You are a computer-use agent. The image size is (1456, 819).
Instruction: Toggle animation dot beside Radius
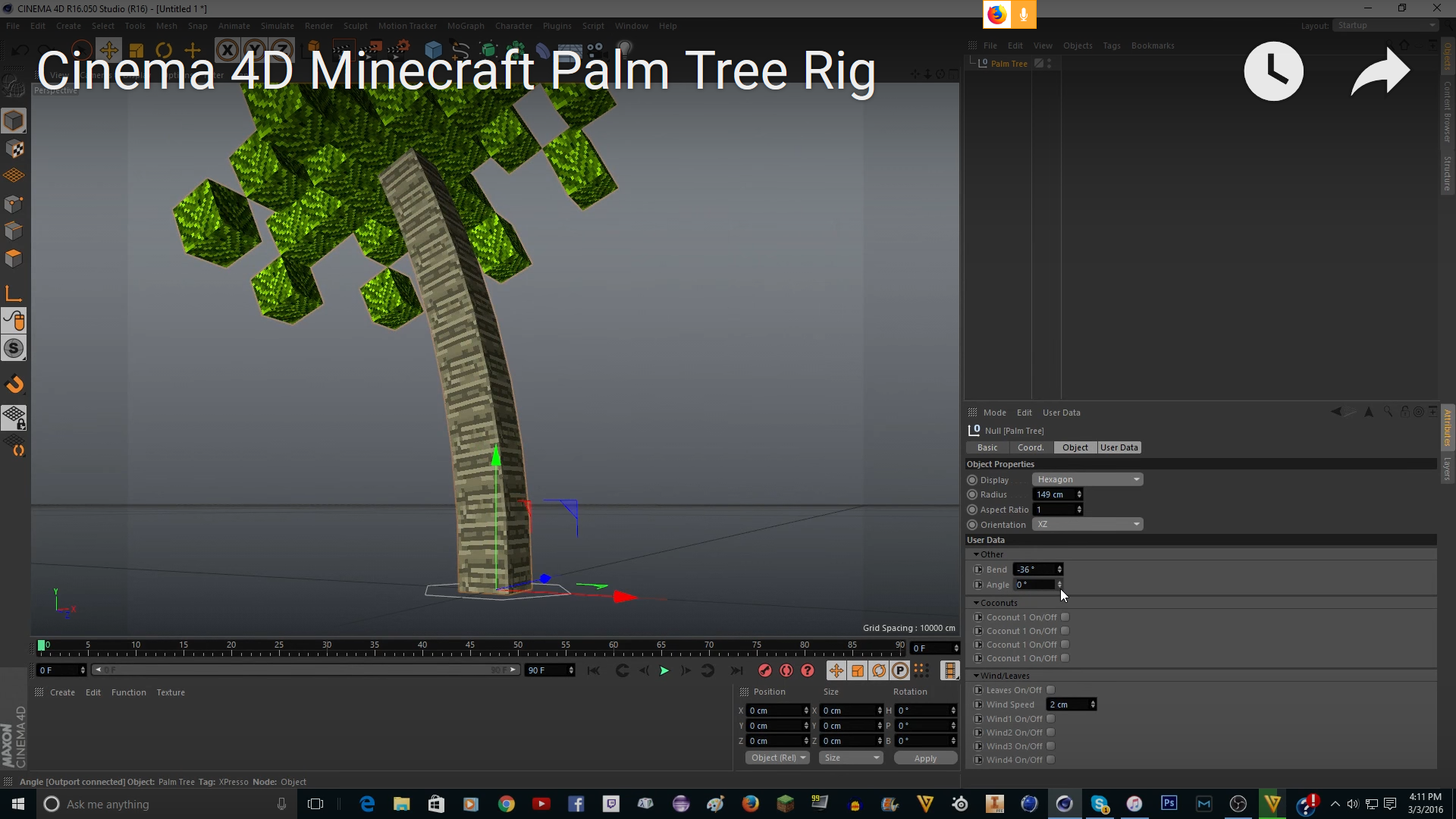click(x=972, y=494)
